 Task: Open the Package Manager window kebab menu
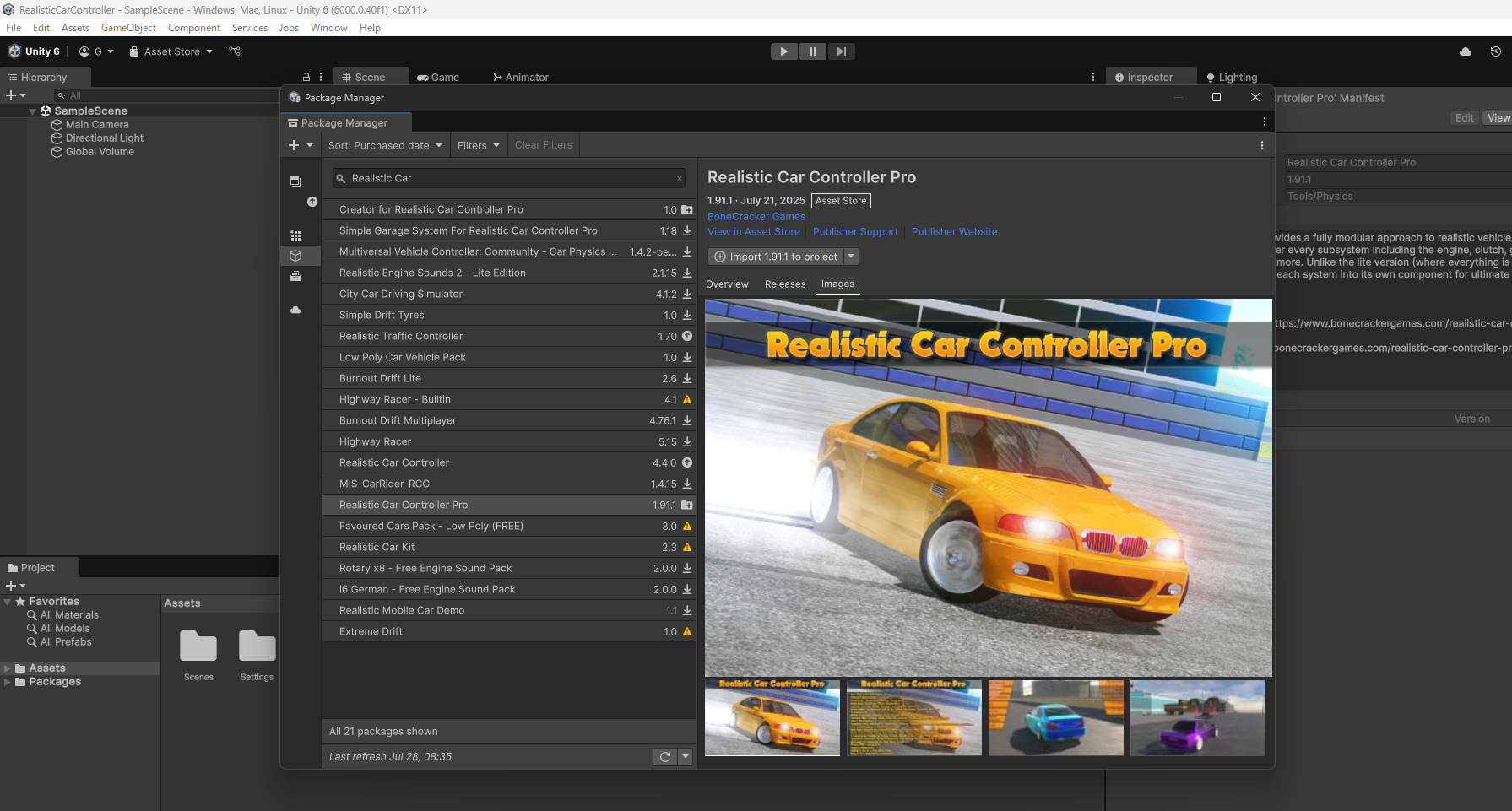[x=1265, y=122]
